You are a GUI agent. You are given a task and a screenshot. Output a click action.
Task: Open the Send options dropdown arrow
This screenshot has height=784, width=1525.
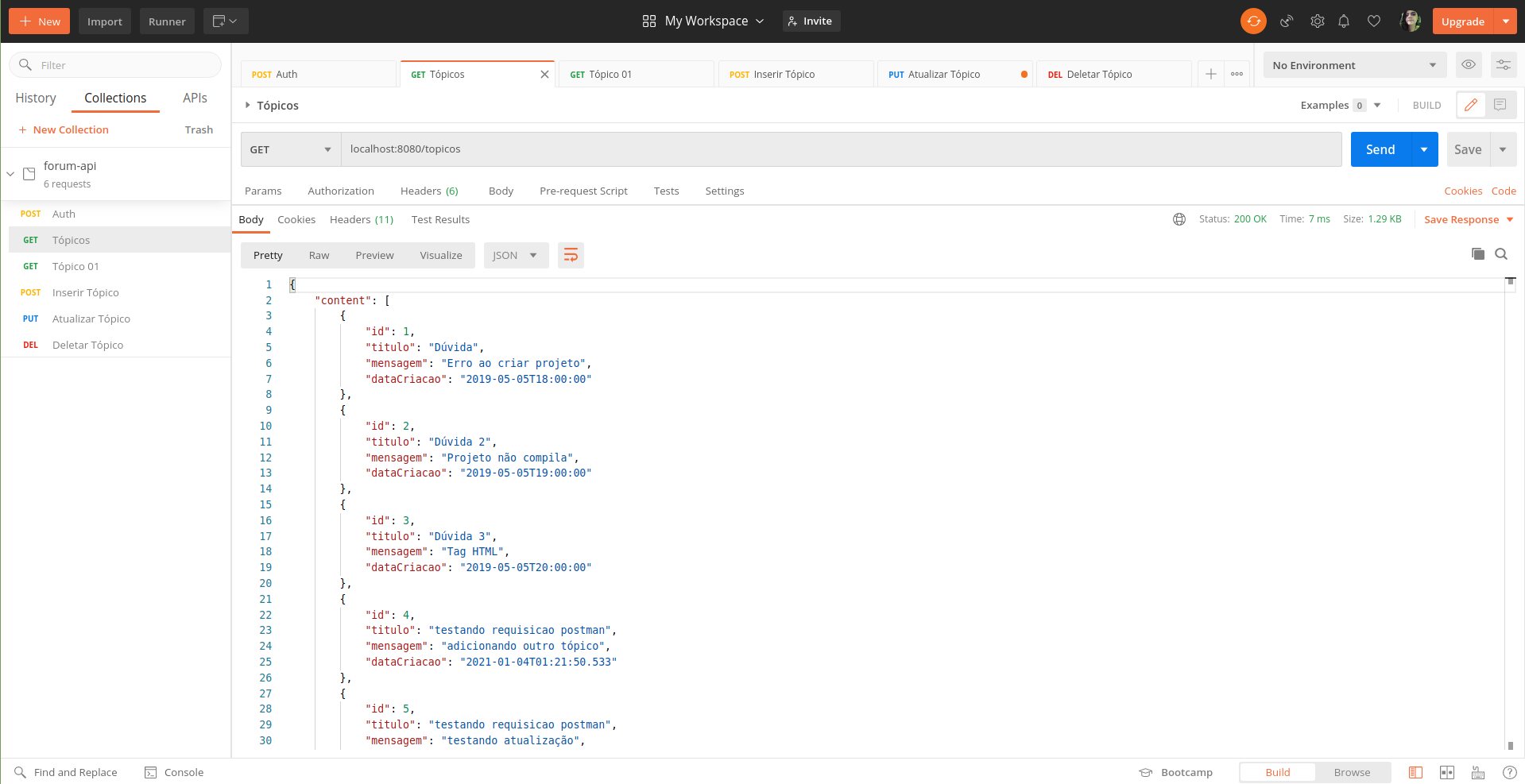[1424, 149]
